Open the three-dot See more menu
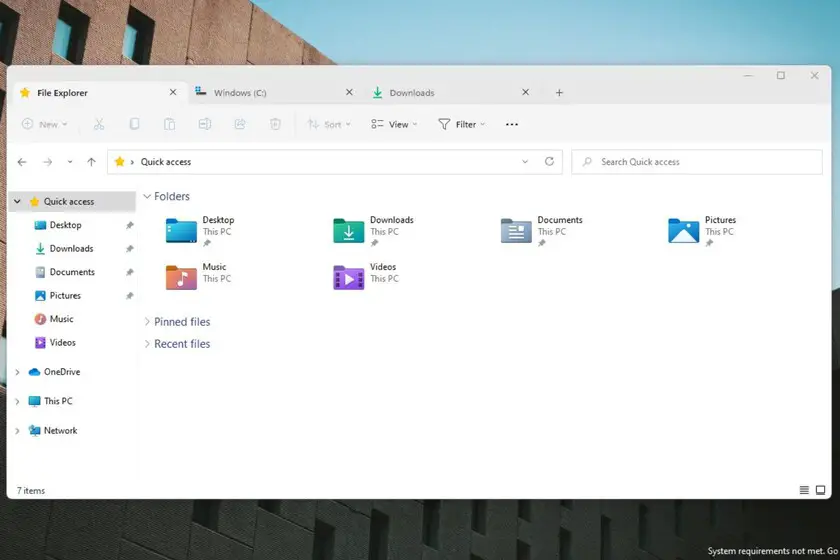Screen dimensions: 840x560 [x=512, y=124]
